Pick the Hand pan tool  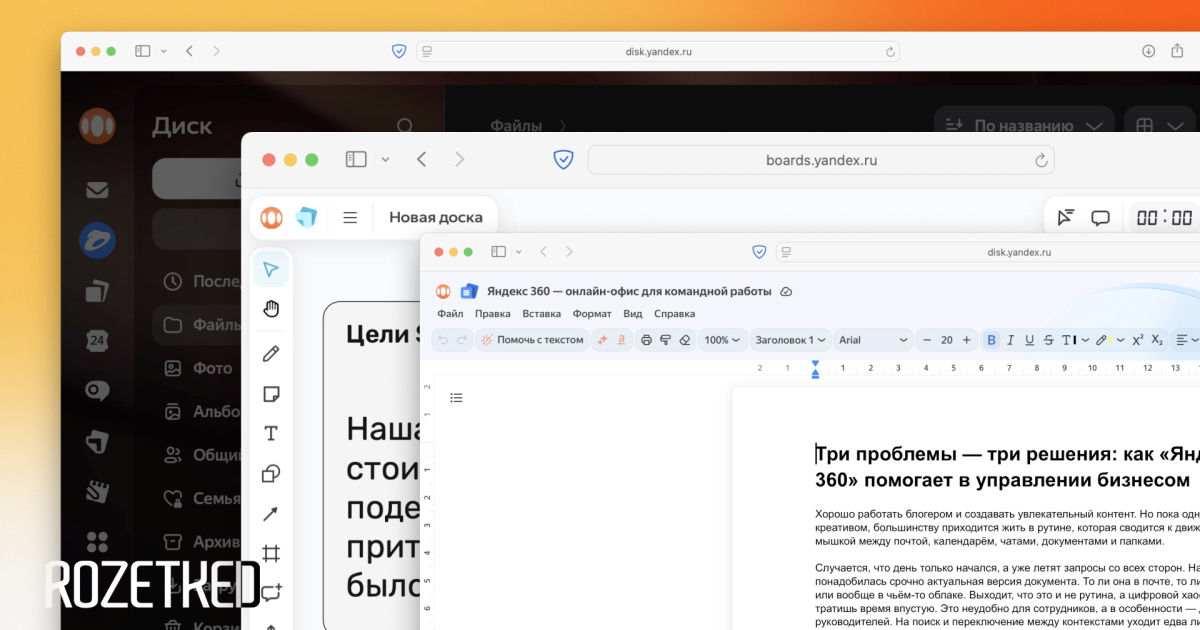[271, 309]
